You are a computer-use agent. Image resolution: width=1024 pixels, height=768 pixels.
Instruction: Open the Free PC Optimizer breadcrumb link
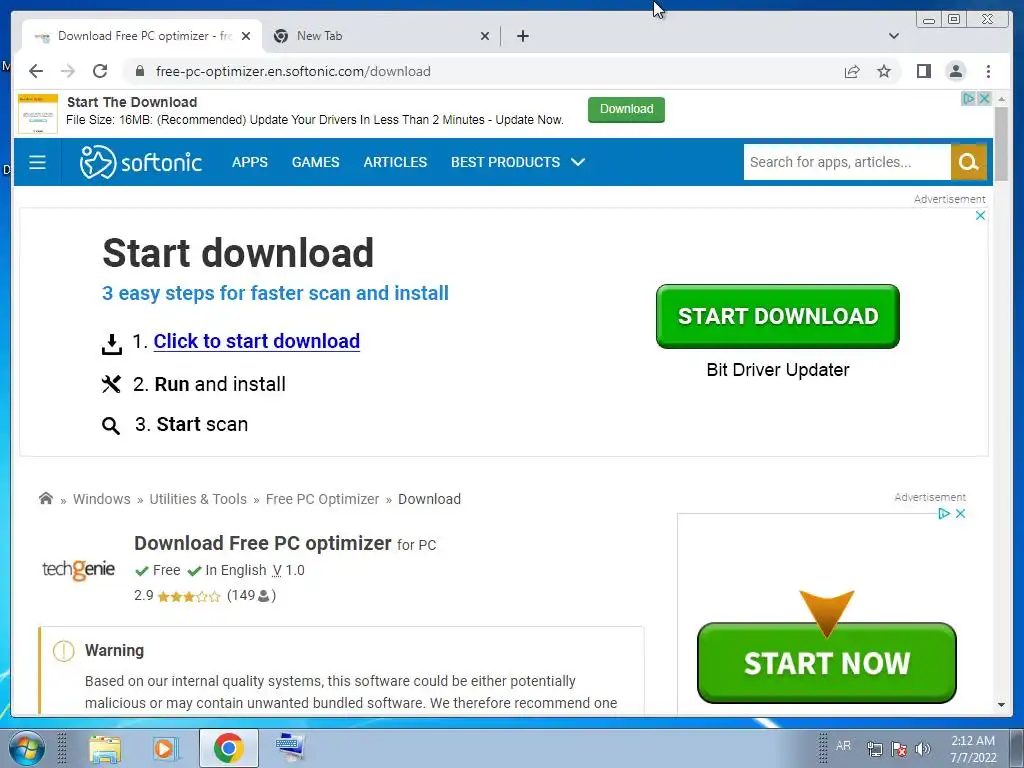[322, 499]
